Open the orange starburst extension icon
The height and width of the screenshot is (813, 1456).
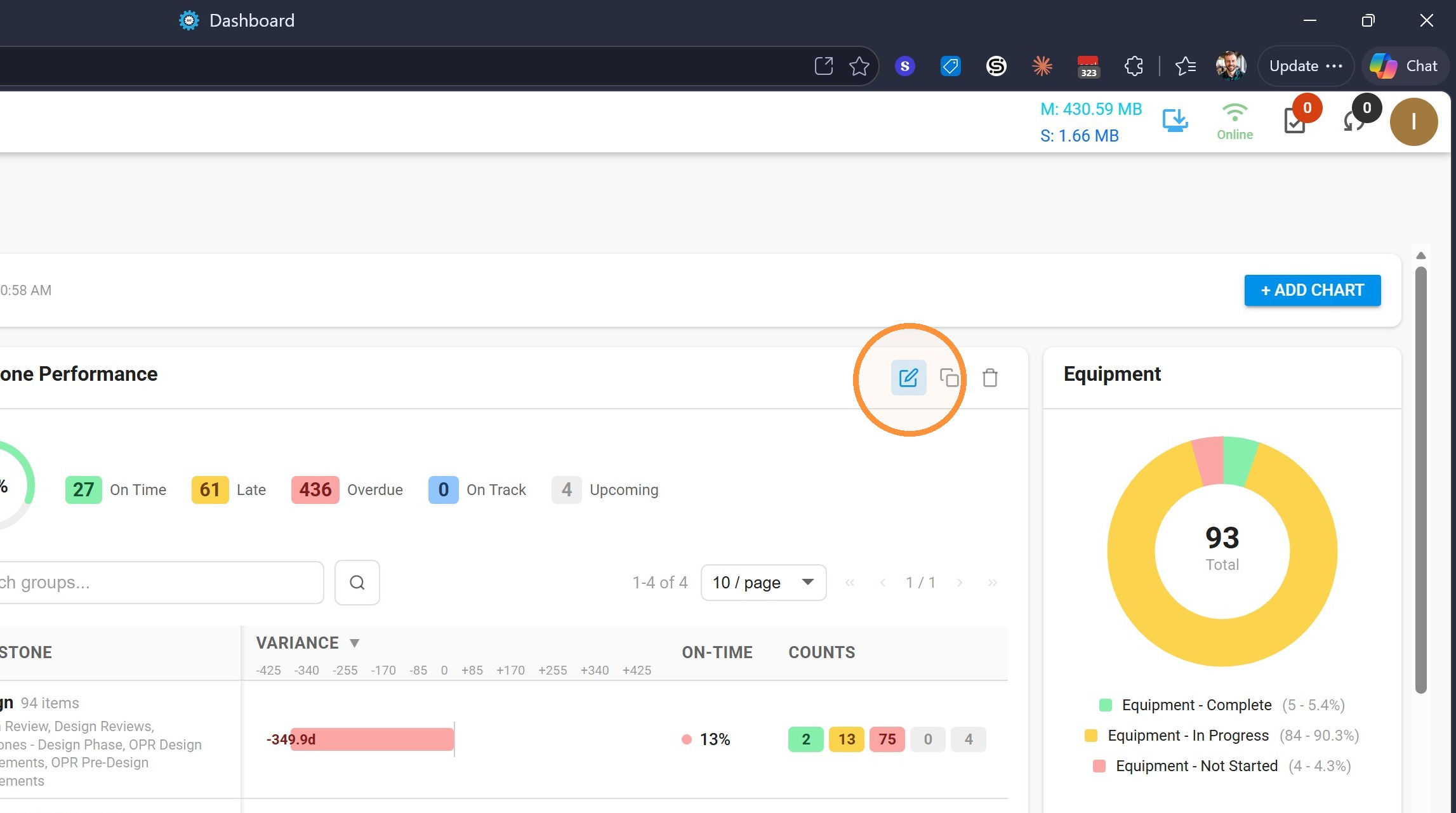coord(1042,66)
